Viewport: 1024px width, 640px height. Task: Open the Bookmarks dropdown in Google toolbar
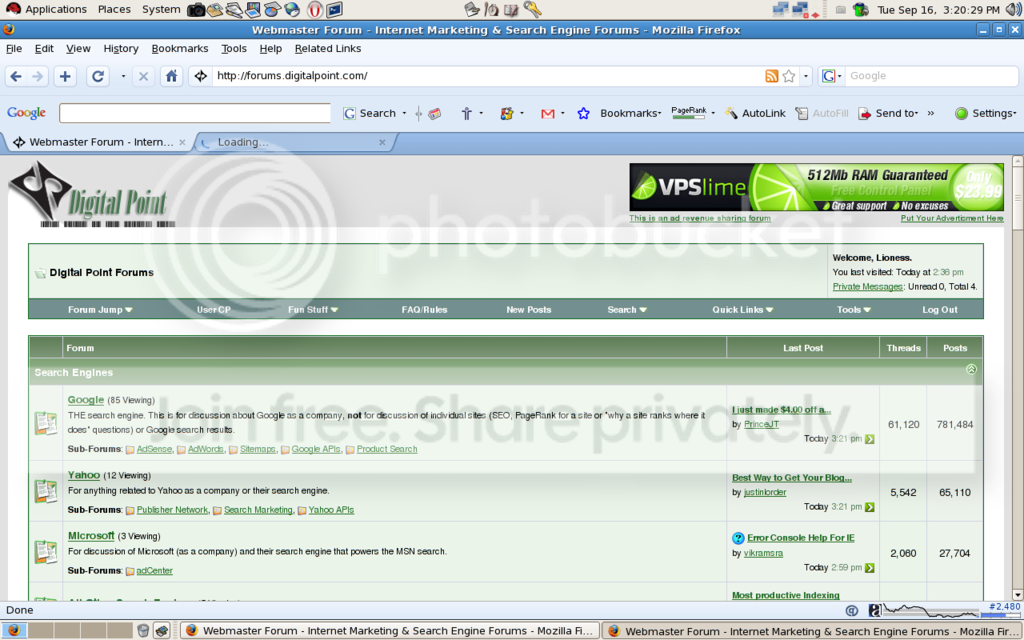click(631, 113)
